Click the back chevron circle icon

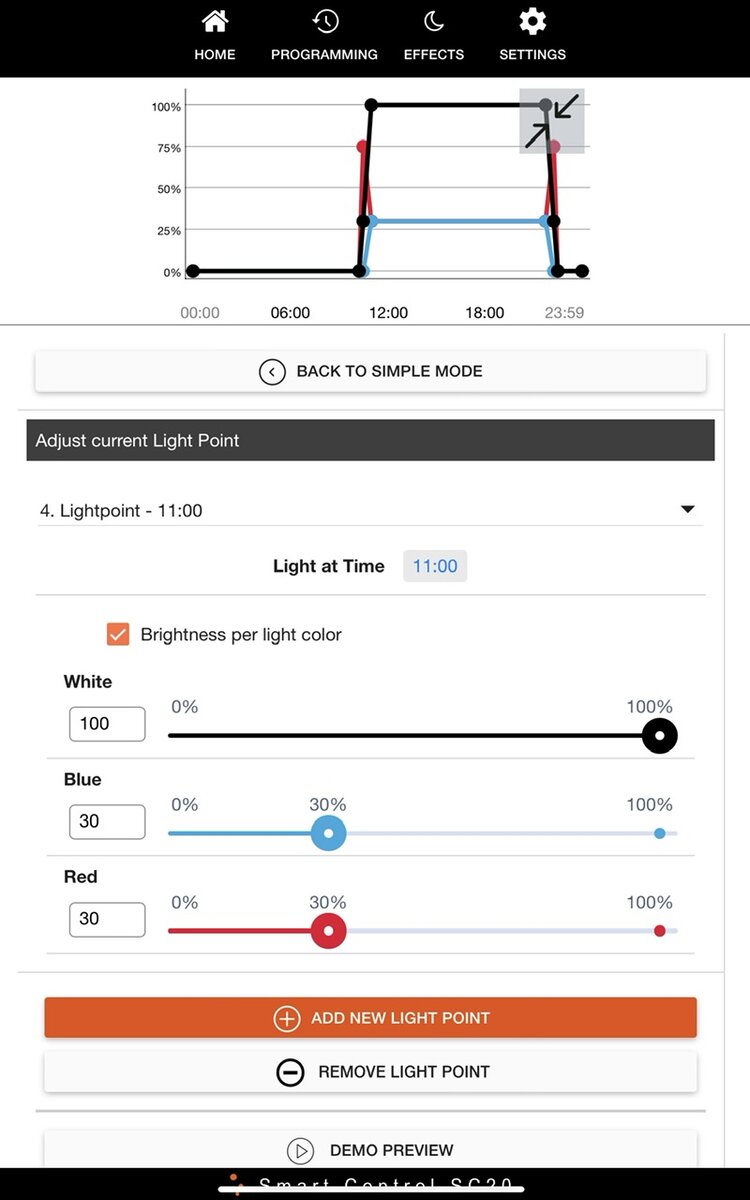[x=272, y=372]
